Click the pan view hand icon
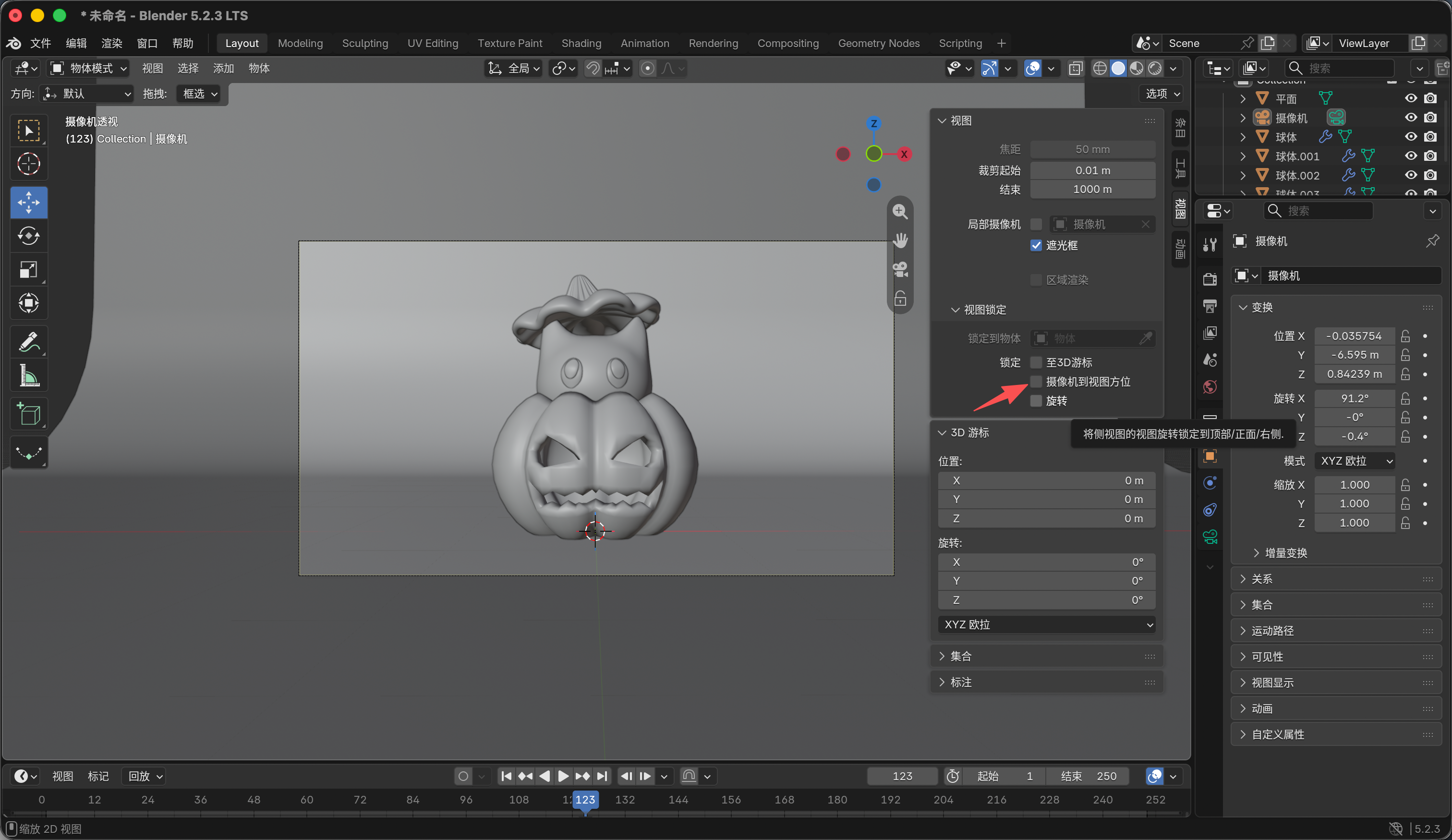The height and width of the screenshot is (840, 1452). tap(899, 240)
